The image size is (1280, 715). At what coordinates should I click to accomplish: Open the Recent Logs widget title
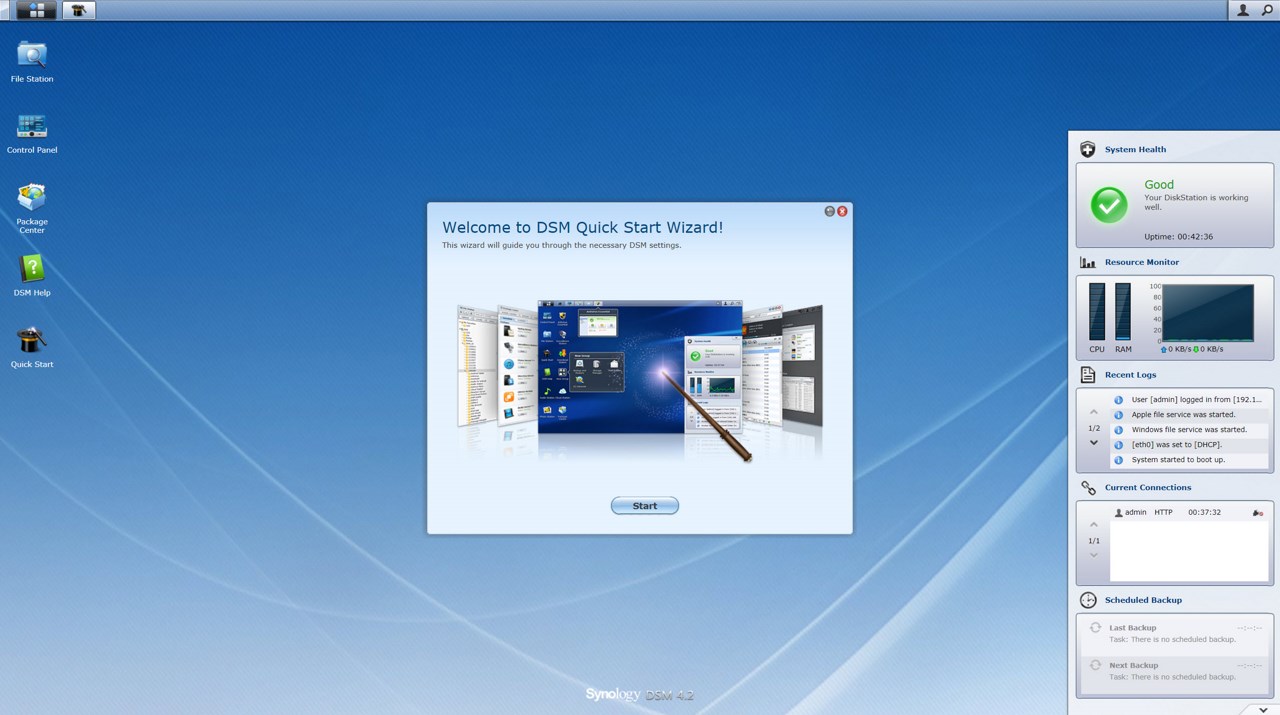(1131, 375)
